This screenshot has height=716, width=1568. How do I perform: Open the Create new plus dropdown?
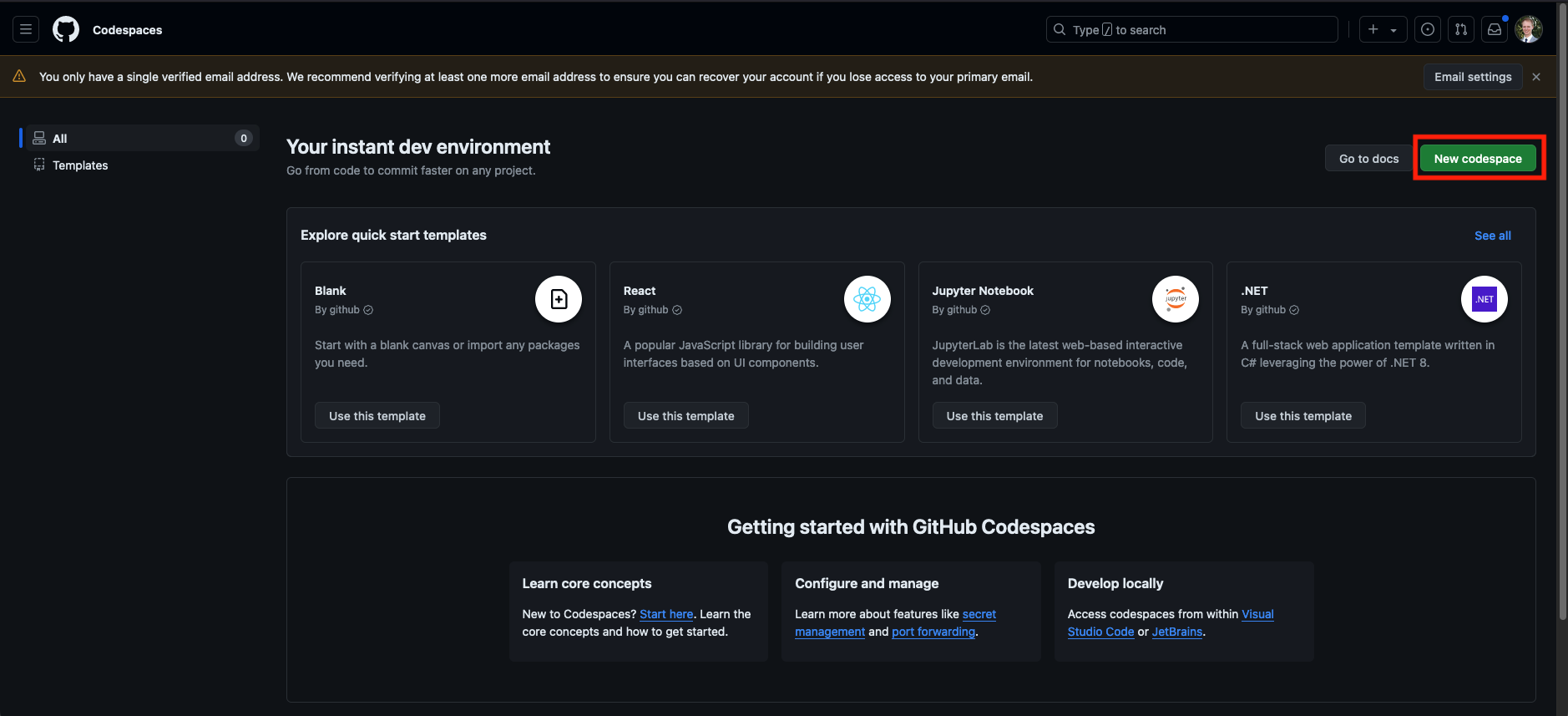point(1383,29)
